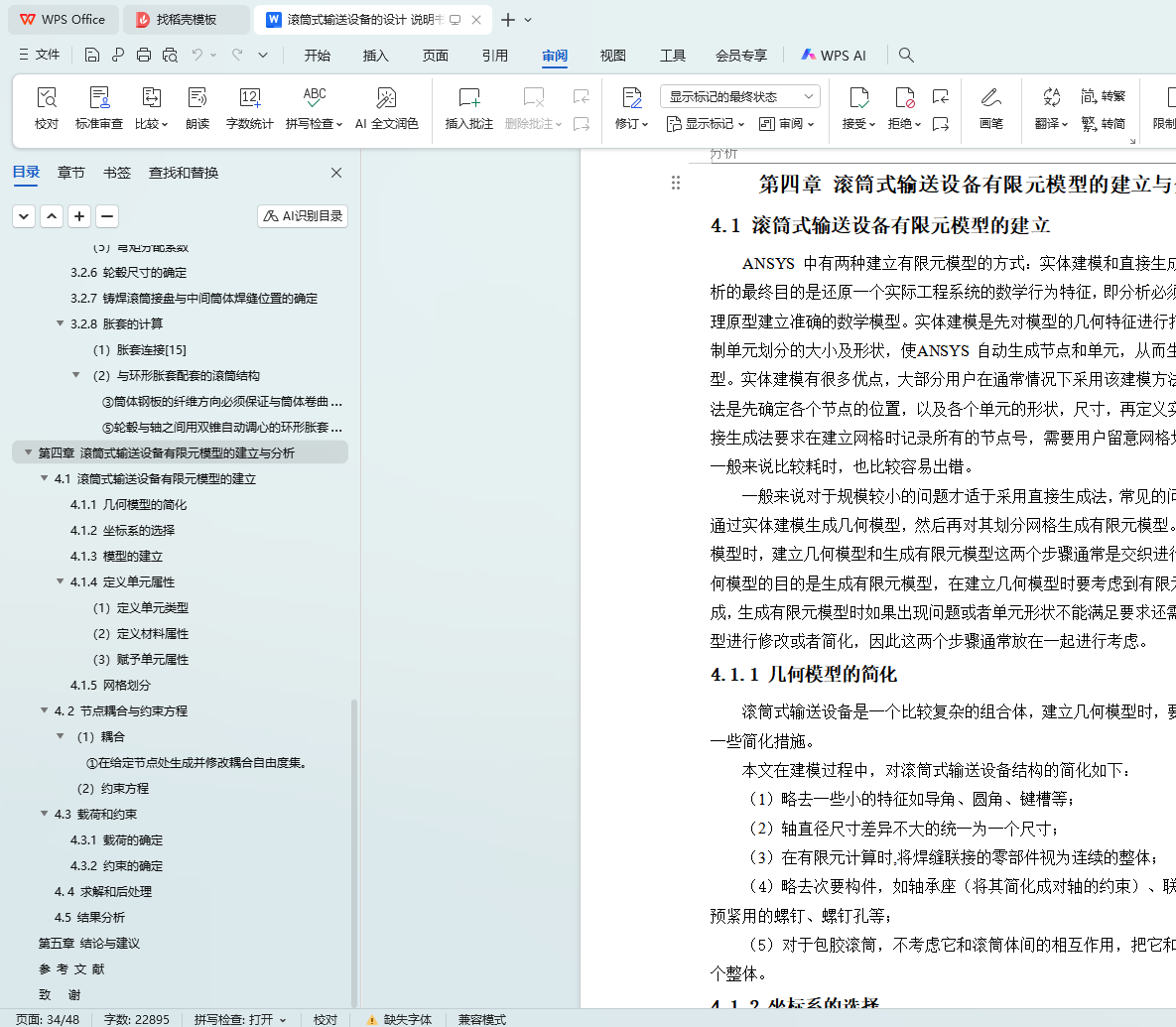
Task: Open 显示标记的最终状态 dropdown
Action: (740, 96)
